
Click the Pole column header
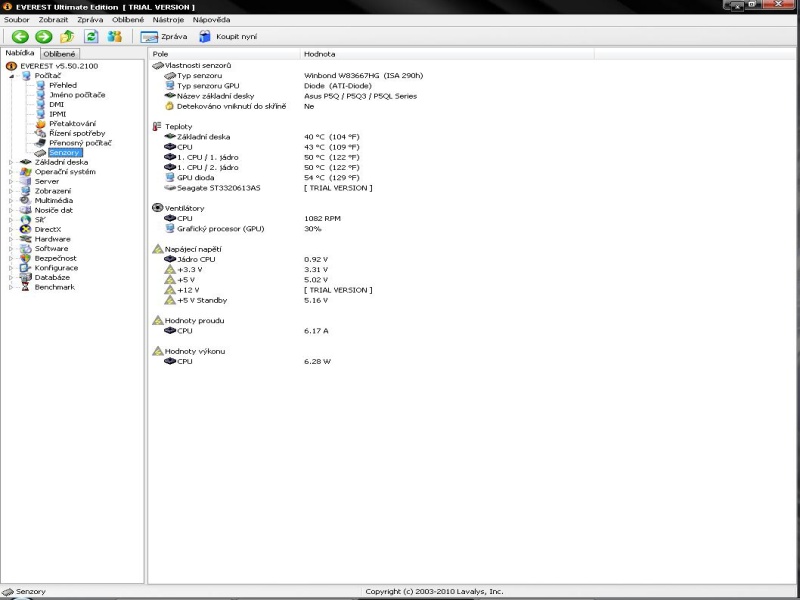[223, 54]
